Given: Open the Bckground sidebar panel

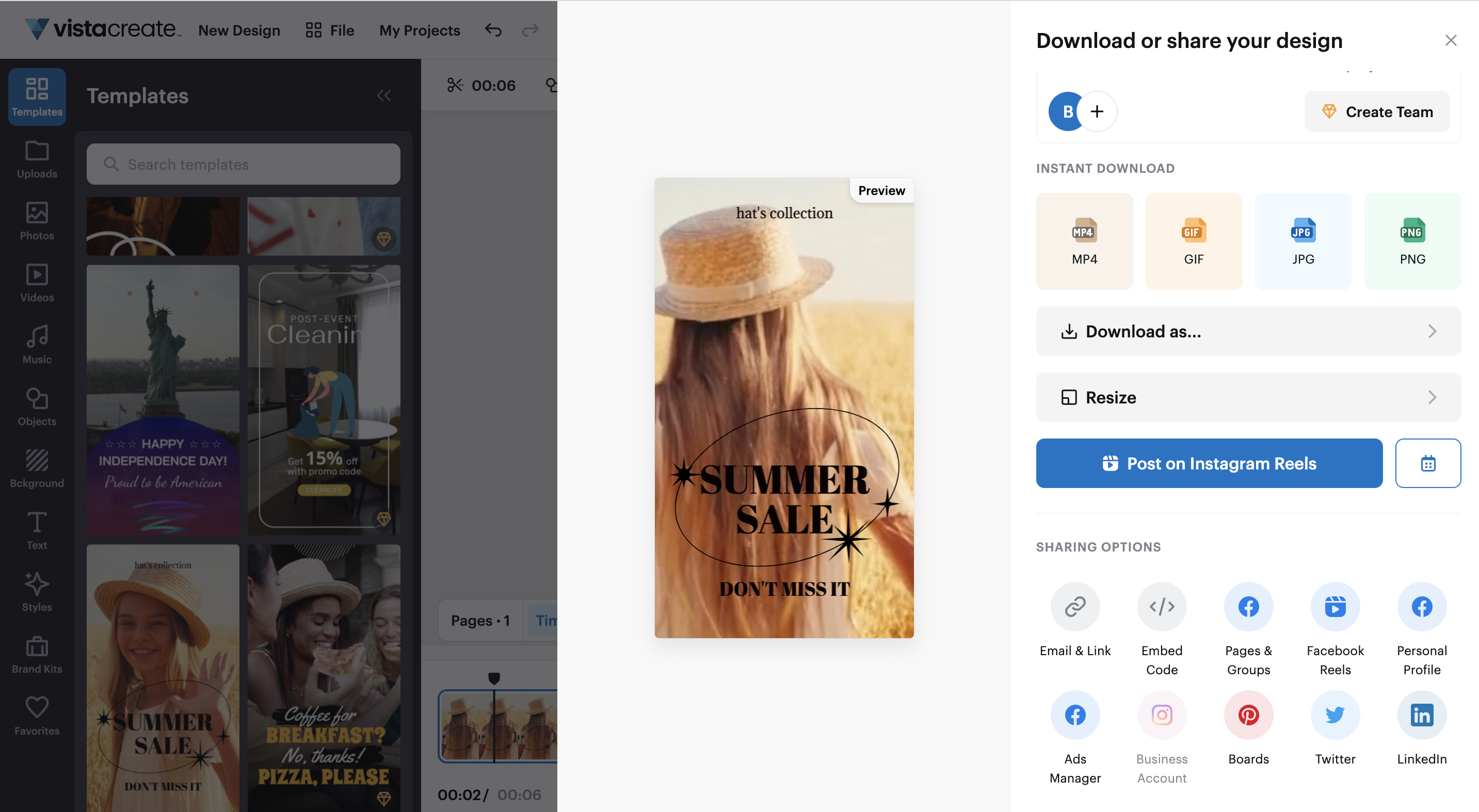Looking at the screenshot, I should [x=37, y=469].
